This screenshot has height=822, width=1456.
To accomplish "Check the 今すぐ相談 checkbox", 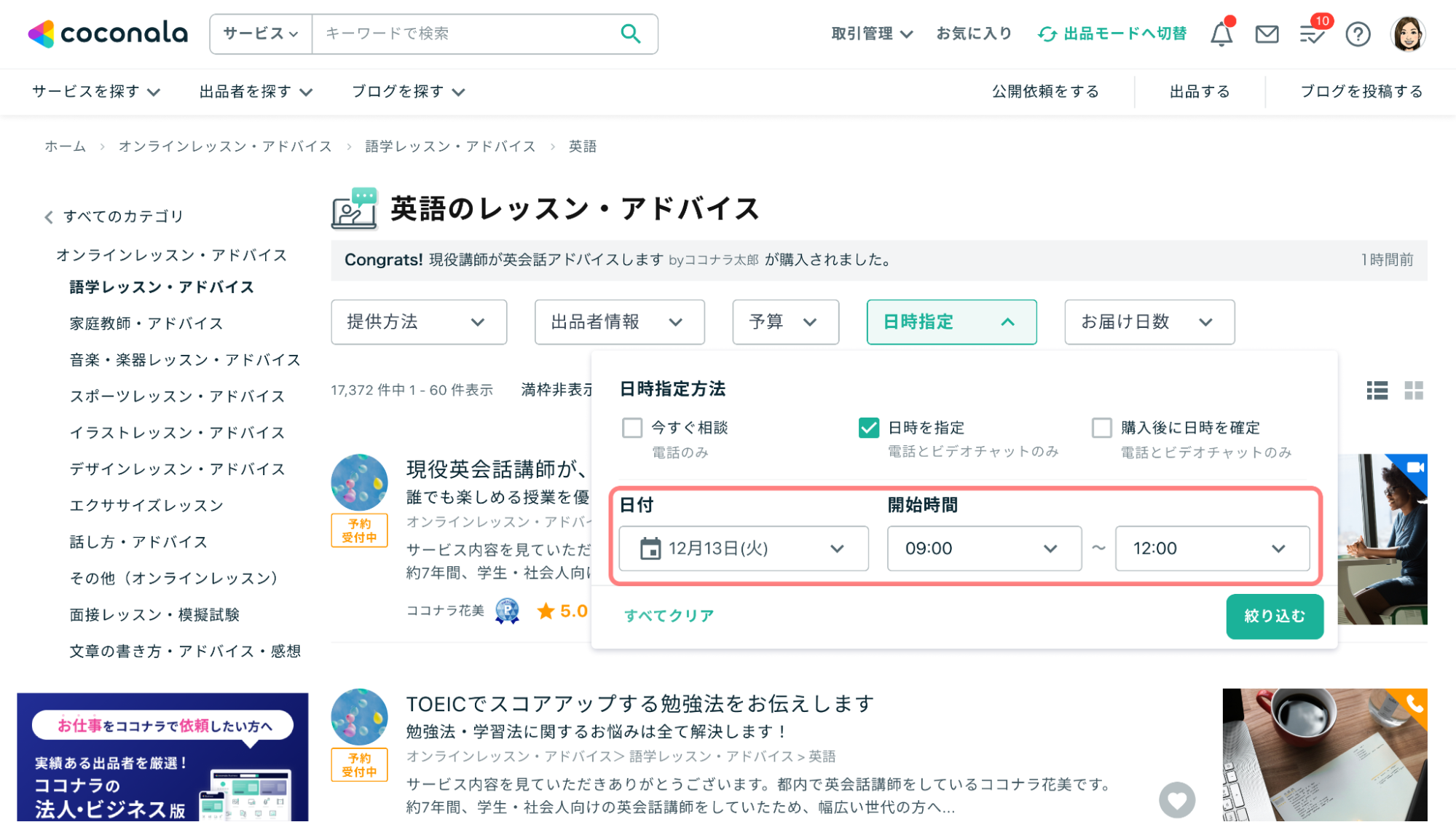I will coord(632,428).
